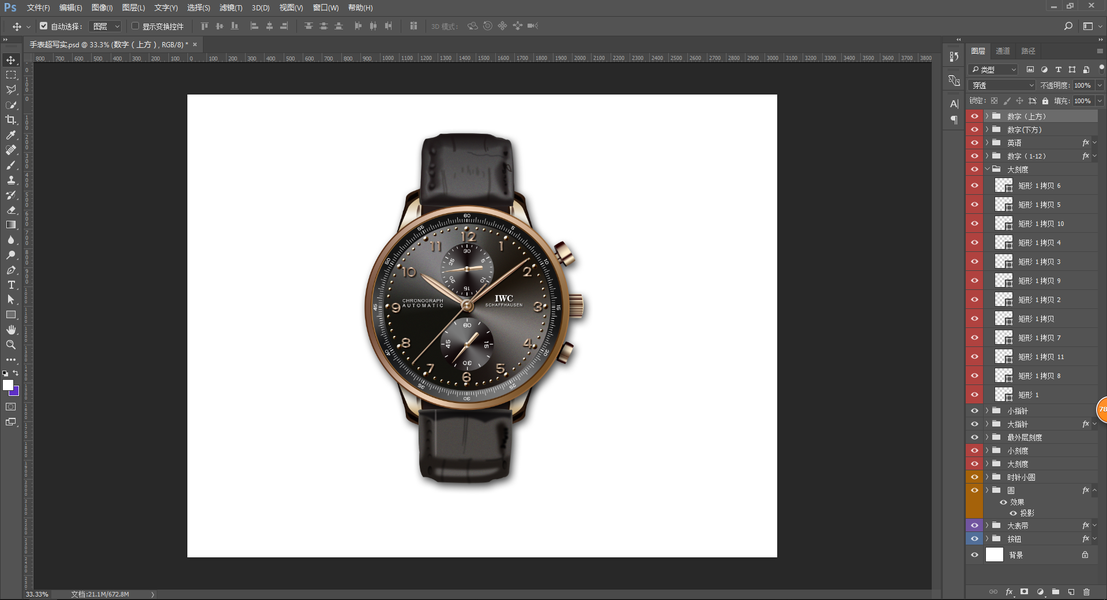Viewport: 1107px width, 600px height.
Task: Open the layer filter 类型 dropdown
Action: (994, 69)
